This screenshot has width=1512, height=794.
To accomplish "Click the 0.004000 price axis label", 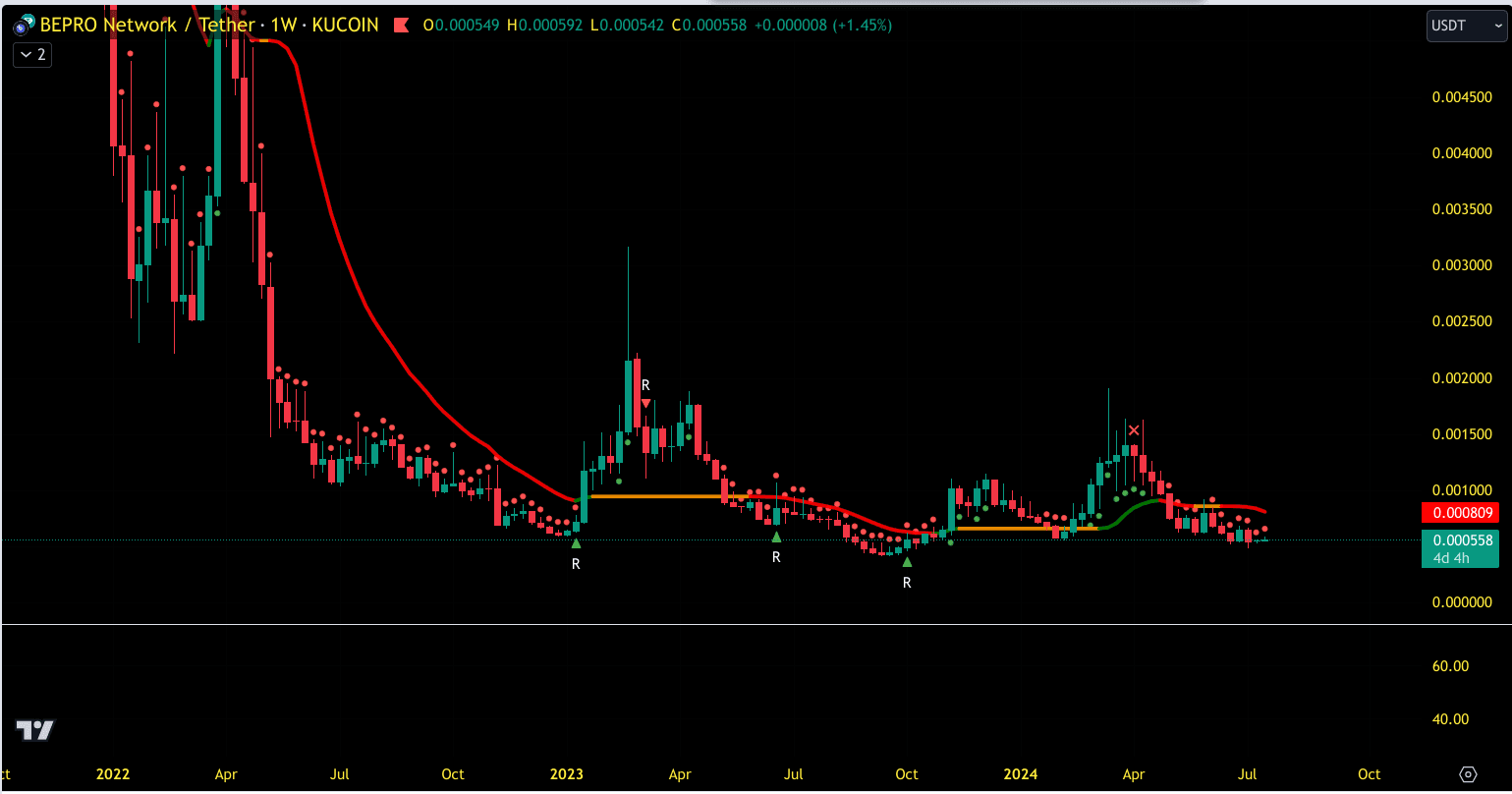I will coord(1463,152).
